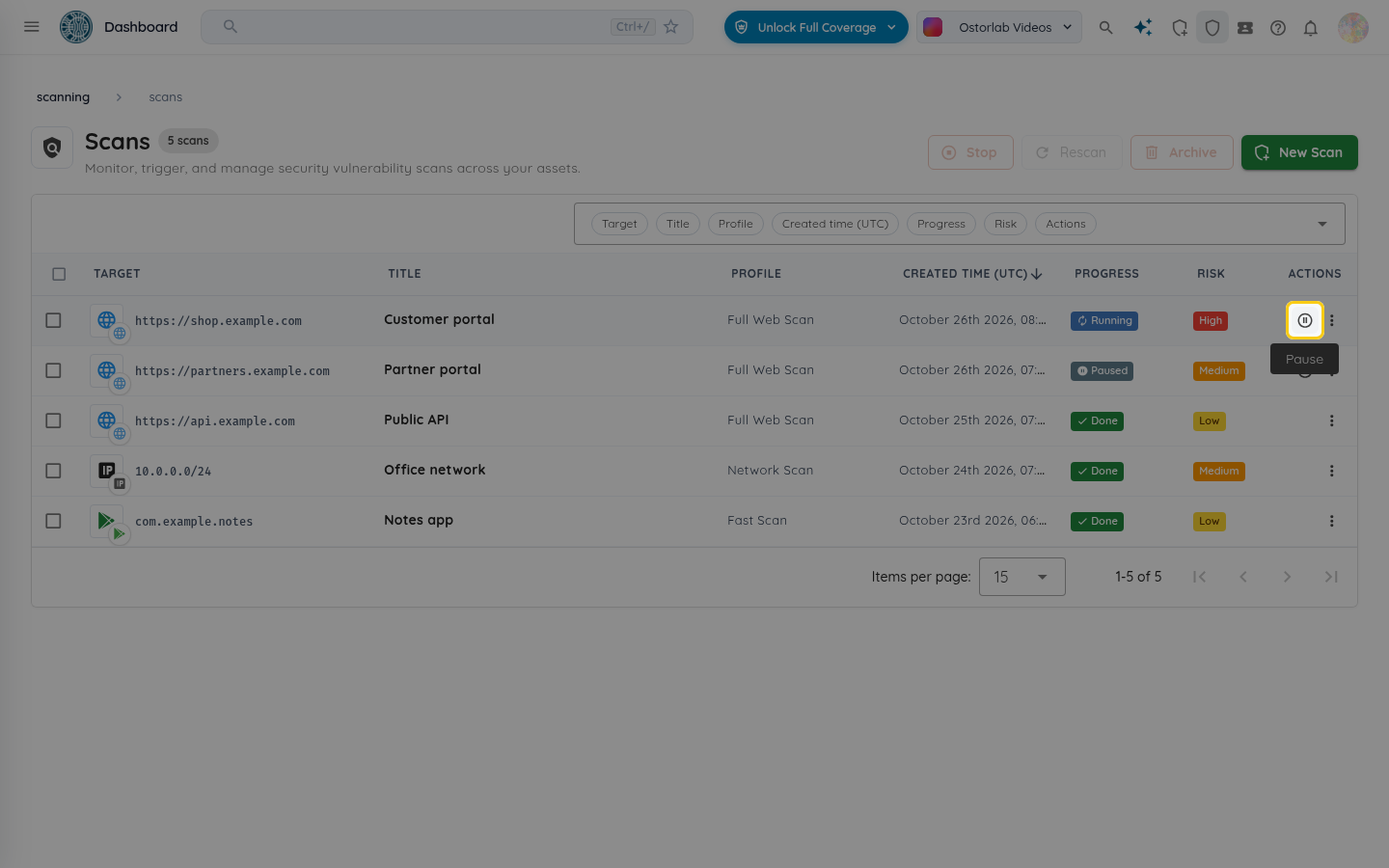This screenshot has height=868, width=1389.
Task: Sort by Created Time (UTC) column
Action: point(972,274)
